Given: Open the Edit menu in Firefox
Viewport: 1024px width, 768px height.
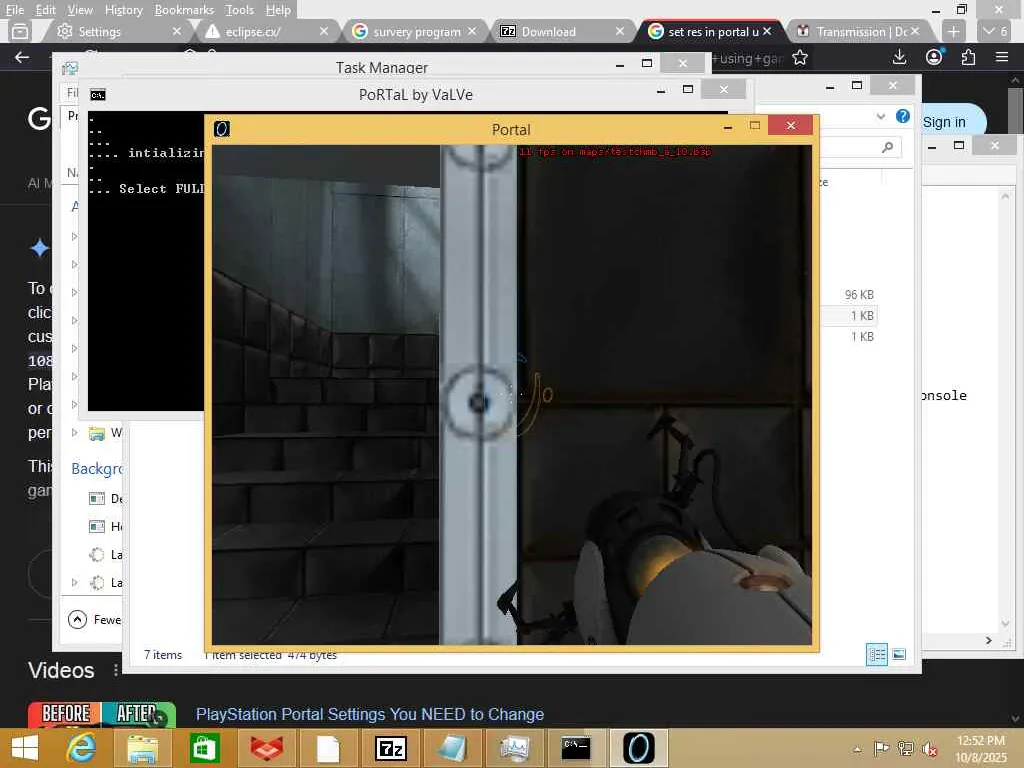Looking at the screenshot, I should pos(45,10).
